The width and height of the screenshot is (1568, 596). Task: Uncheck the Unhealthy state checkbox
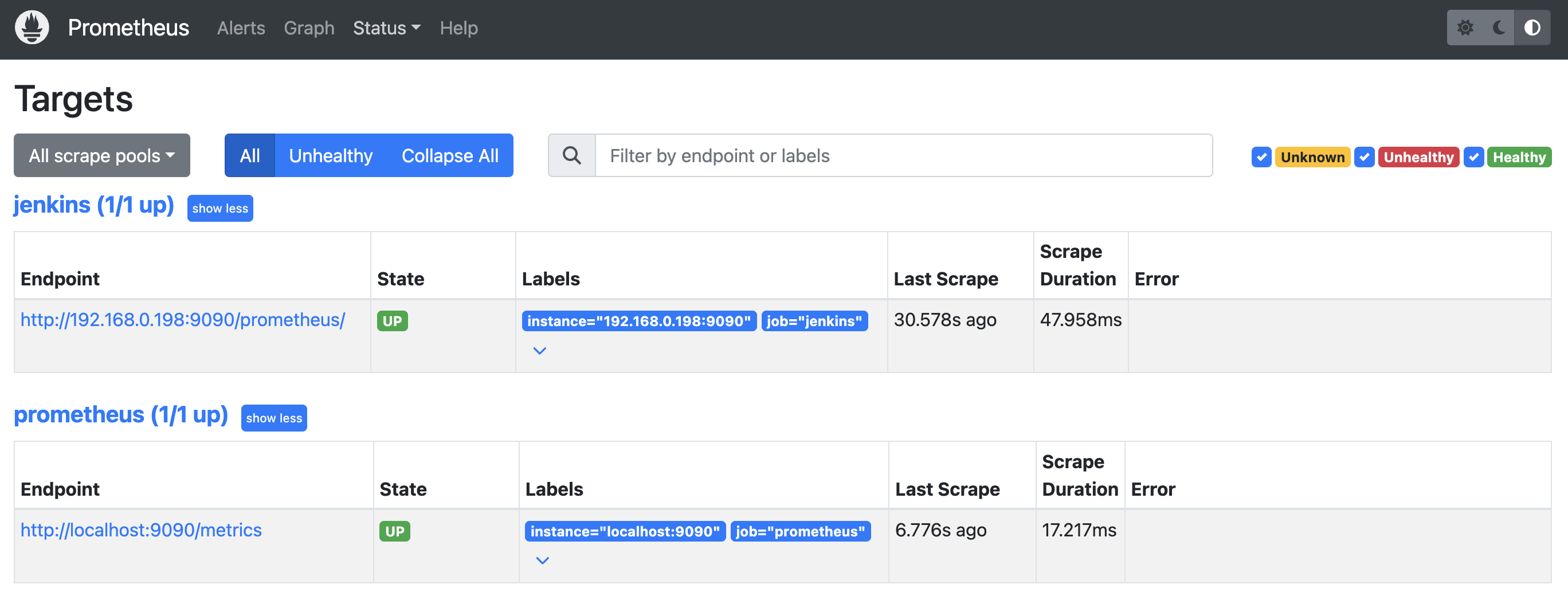[1364, 157]
